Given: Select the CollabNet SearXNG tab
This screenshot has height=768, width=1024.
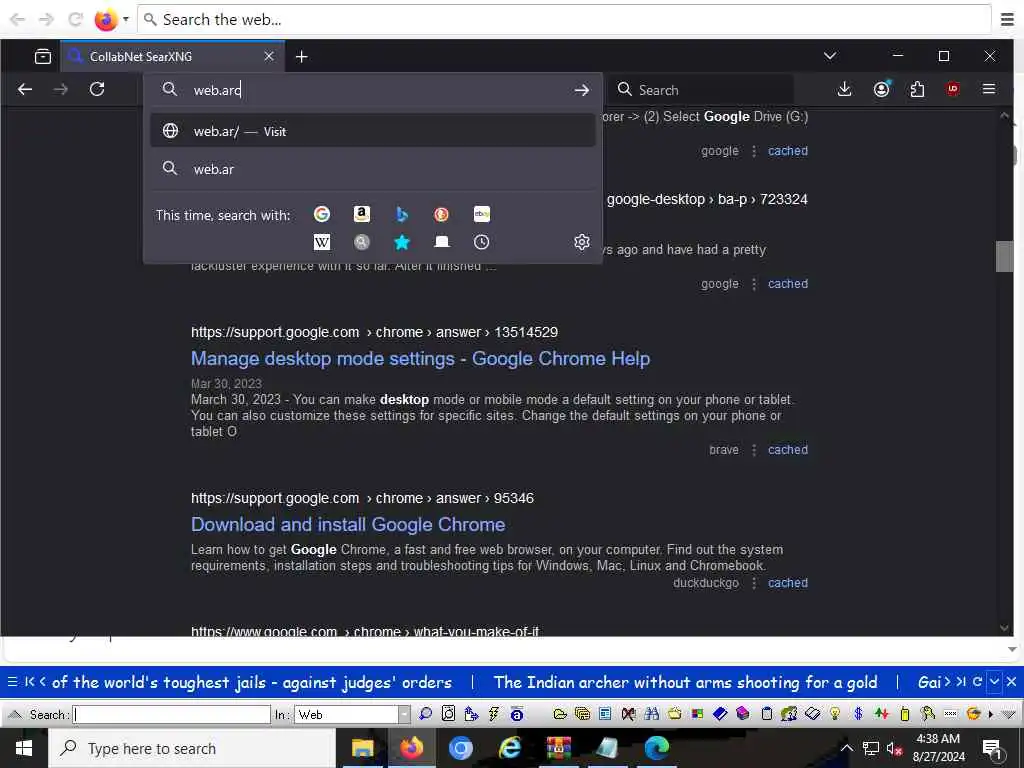Looking at the screenshot, I should [x=172, y=56].
